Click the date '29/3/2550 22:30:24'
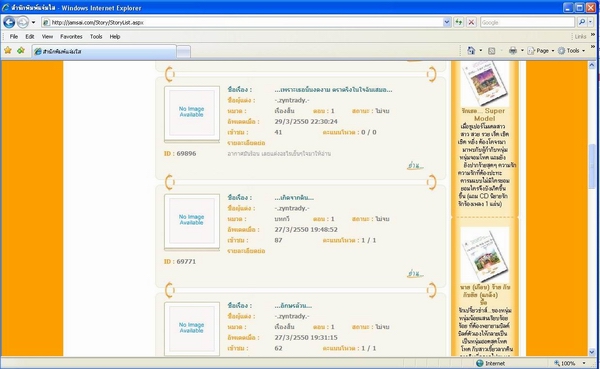This screenshot has width=600, height=369. pos(306,122)
